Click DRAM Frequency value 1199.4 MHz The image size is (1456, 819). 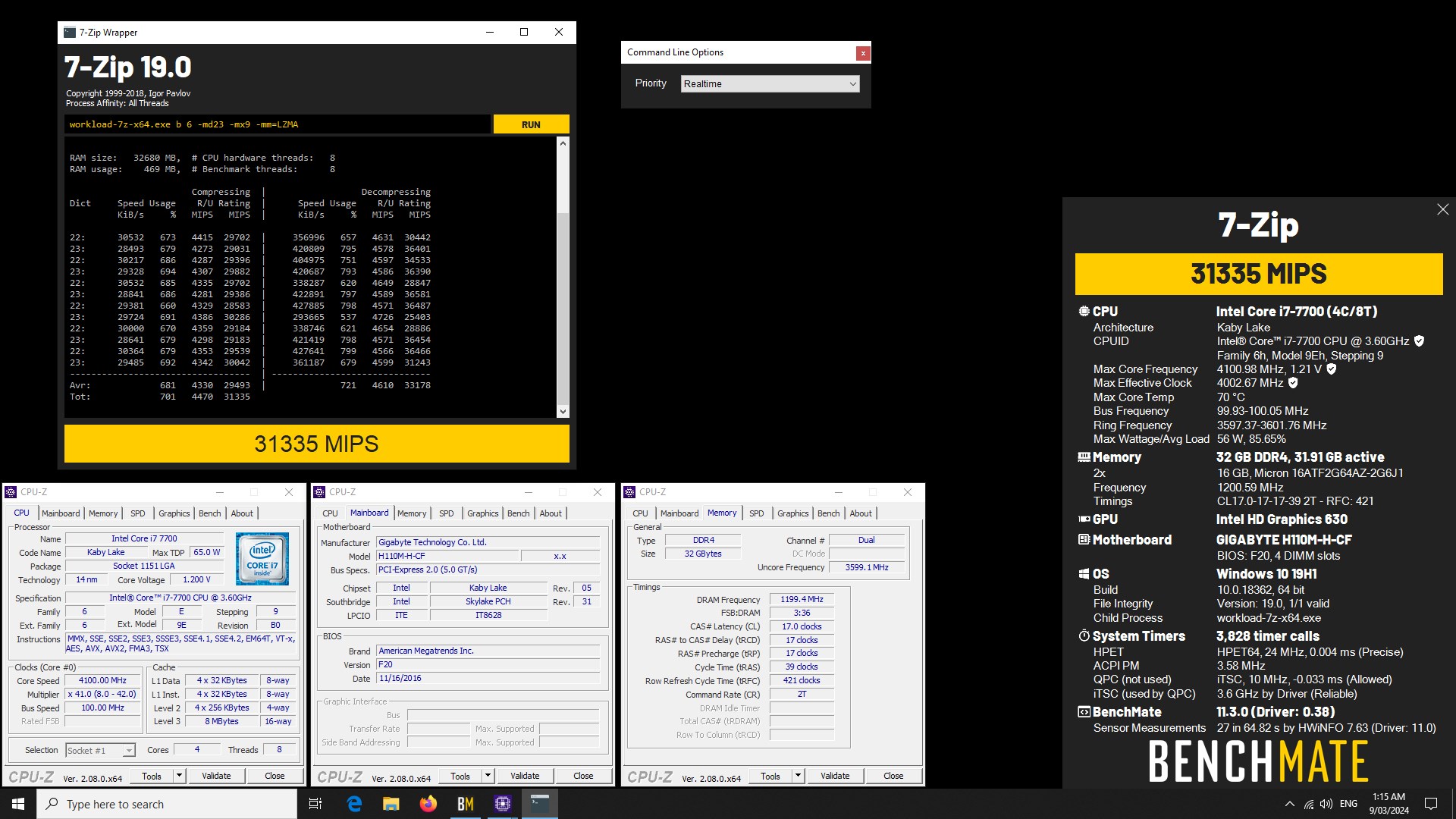point(802,600)
